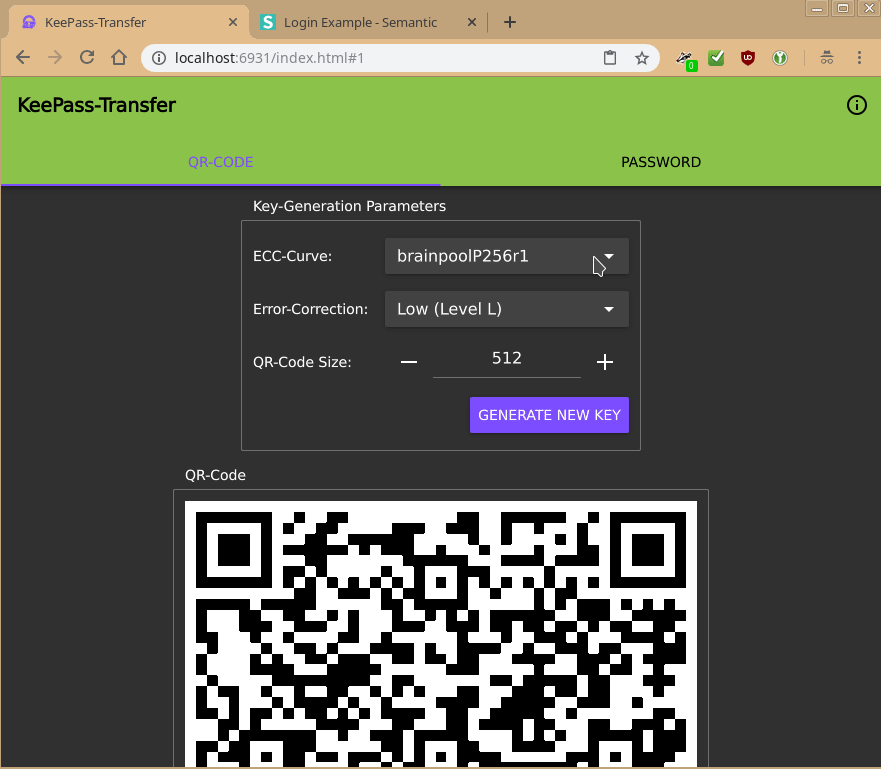Open the uBlock Origin extension
This screenshot has width=881, height=769.
click(x=747, y=58)
